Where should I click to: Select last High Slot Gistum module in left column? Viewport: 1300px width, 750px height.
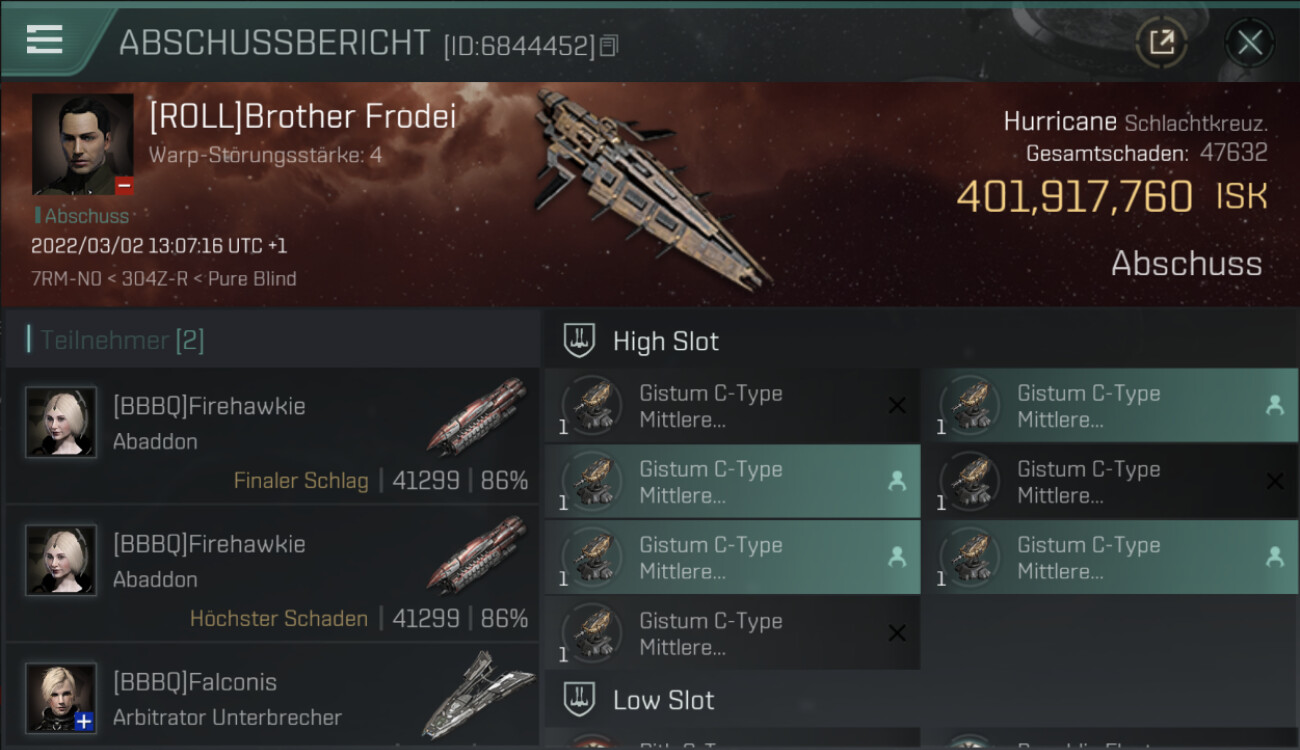(732, 634)
